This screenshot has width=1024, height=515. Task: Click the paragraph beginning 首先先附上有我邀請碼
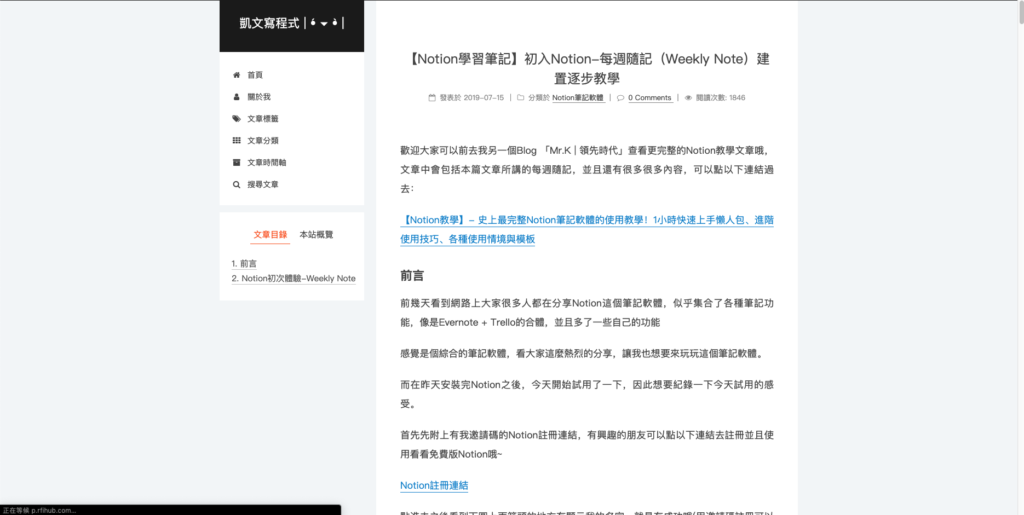pyautogui.click(x=587, y=444)
